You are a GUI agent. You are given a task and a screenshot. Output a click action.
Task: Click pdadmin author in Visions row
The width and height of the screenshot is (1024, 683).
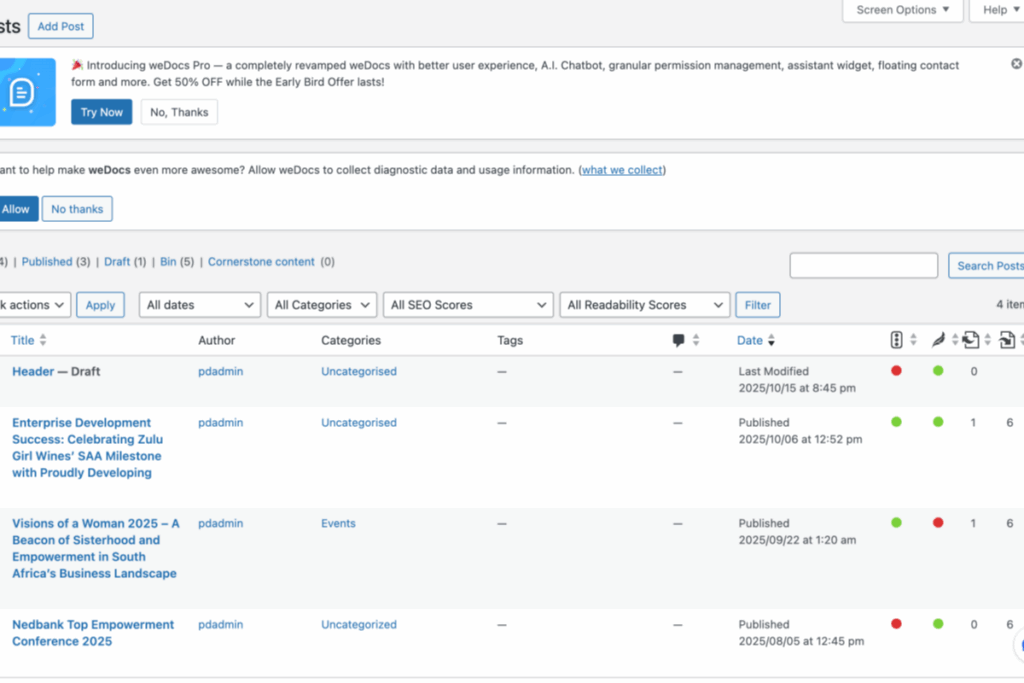221,523
